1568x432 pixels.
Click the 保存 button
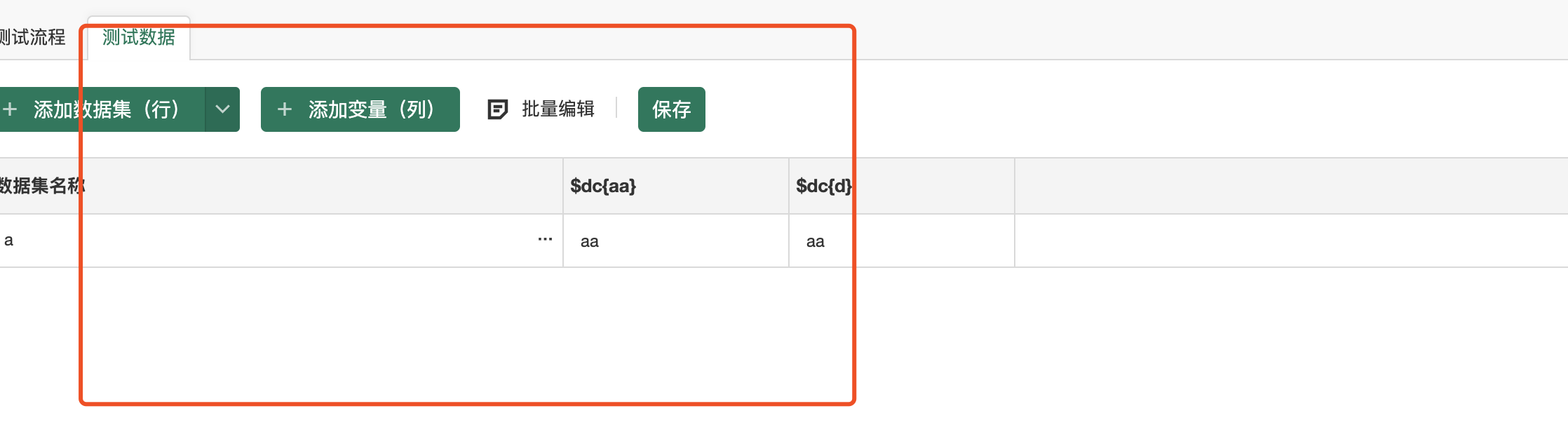(672, 109)
